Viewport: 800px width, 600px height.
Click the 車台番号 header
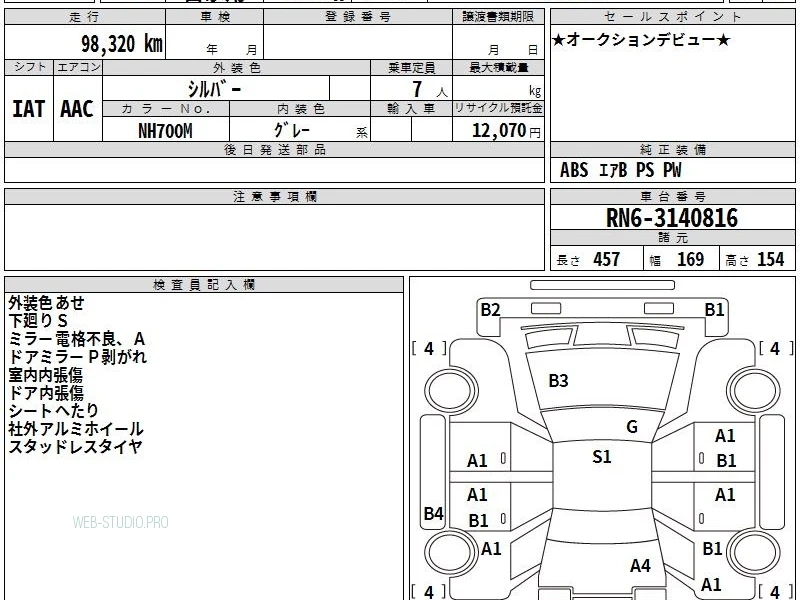click(x=672, y=196)
